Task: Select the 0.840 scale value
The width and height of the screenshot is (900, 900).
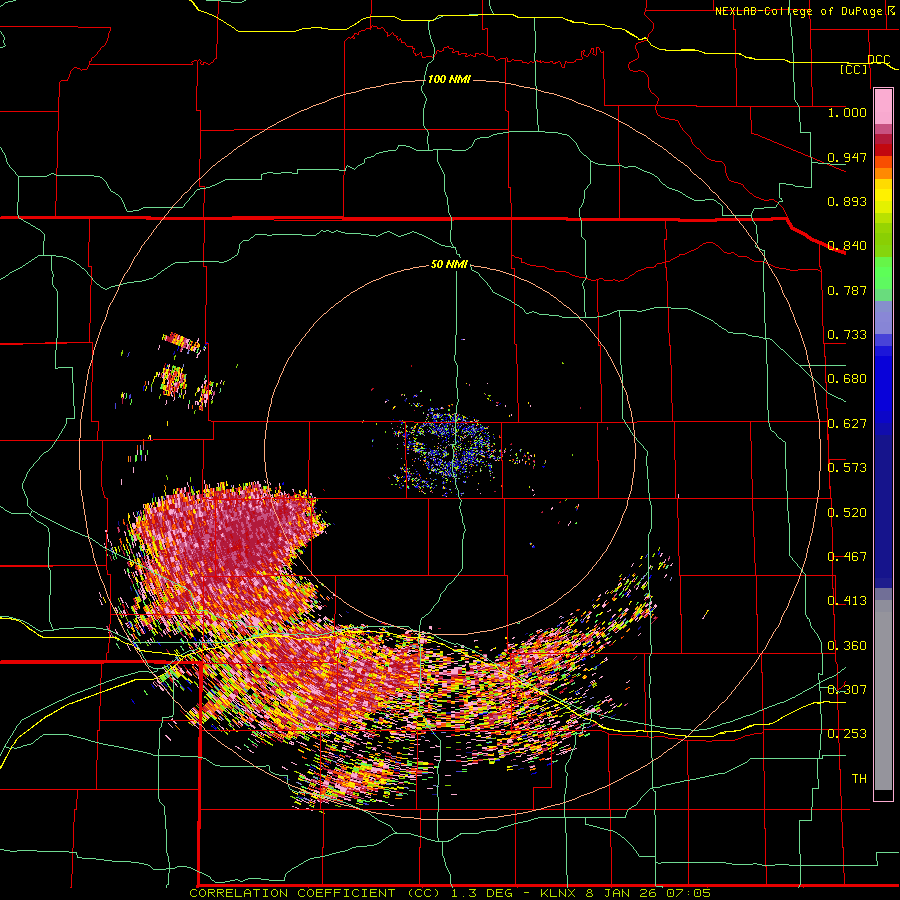Action: (847, 246)
